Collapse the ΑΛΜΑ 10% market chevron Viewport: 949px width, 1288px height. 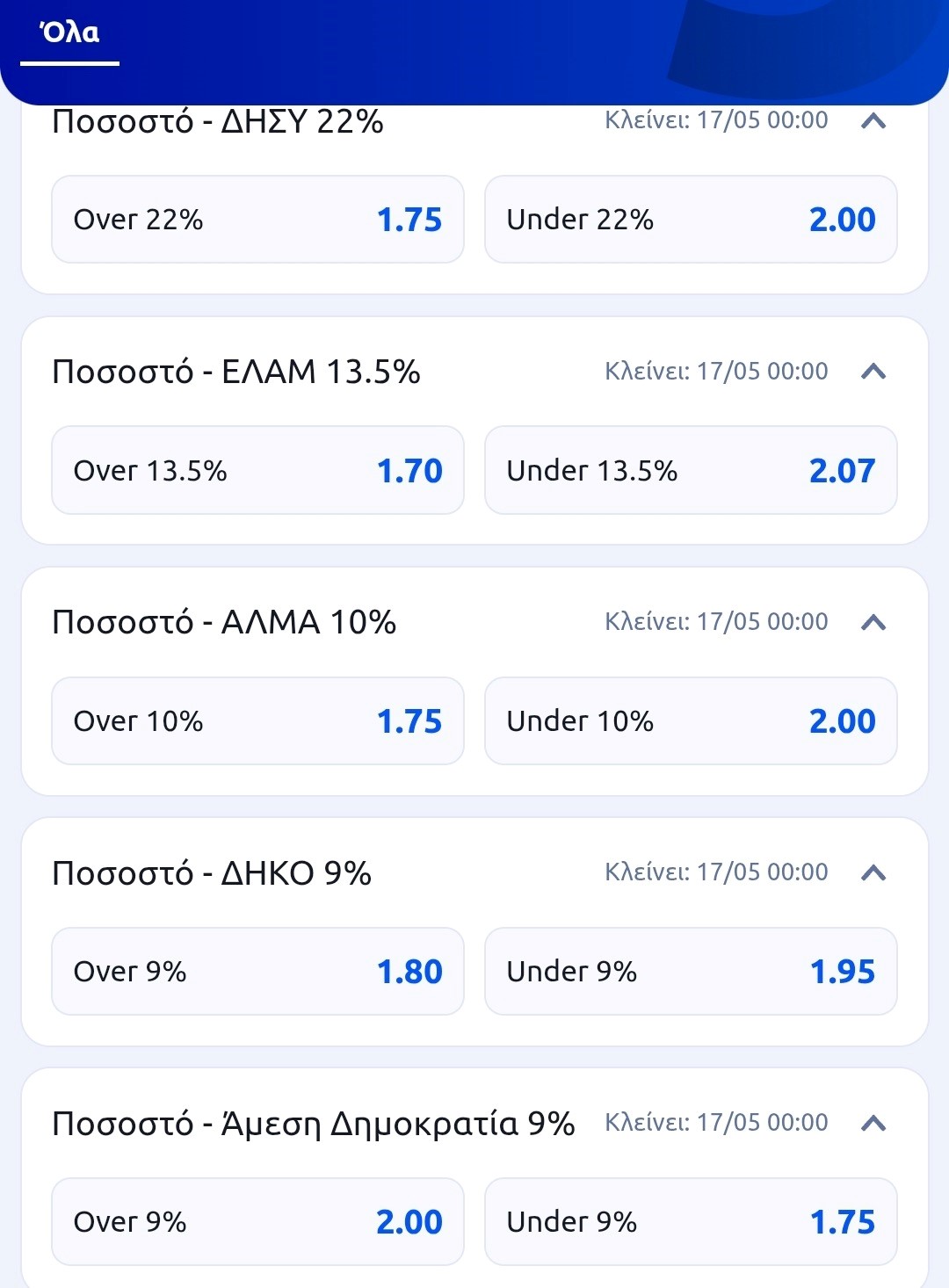tap(873, 622)
